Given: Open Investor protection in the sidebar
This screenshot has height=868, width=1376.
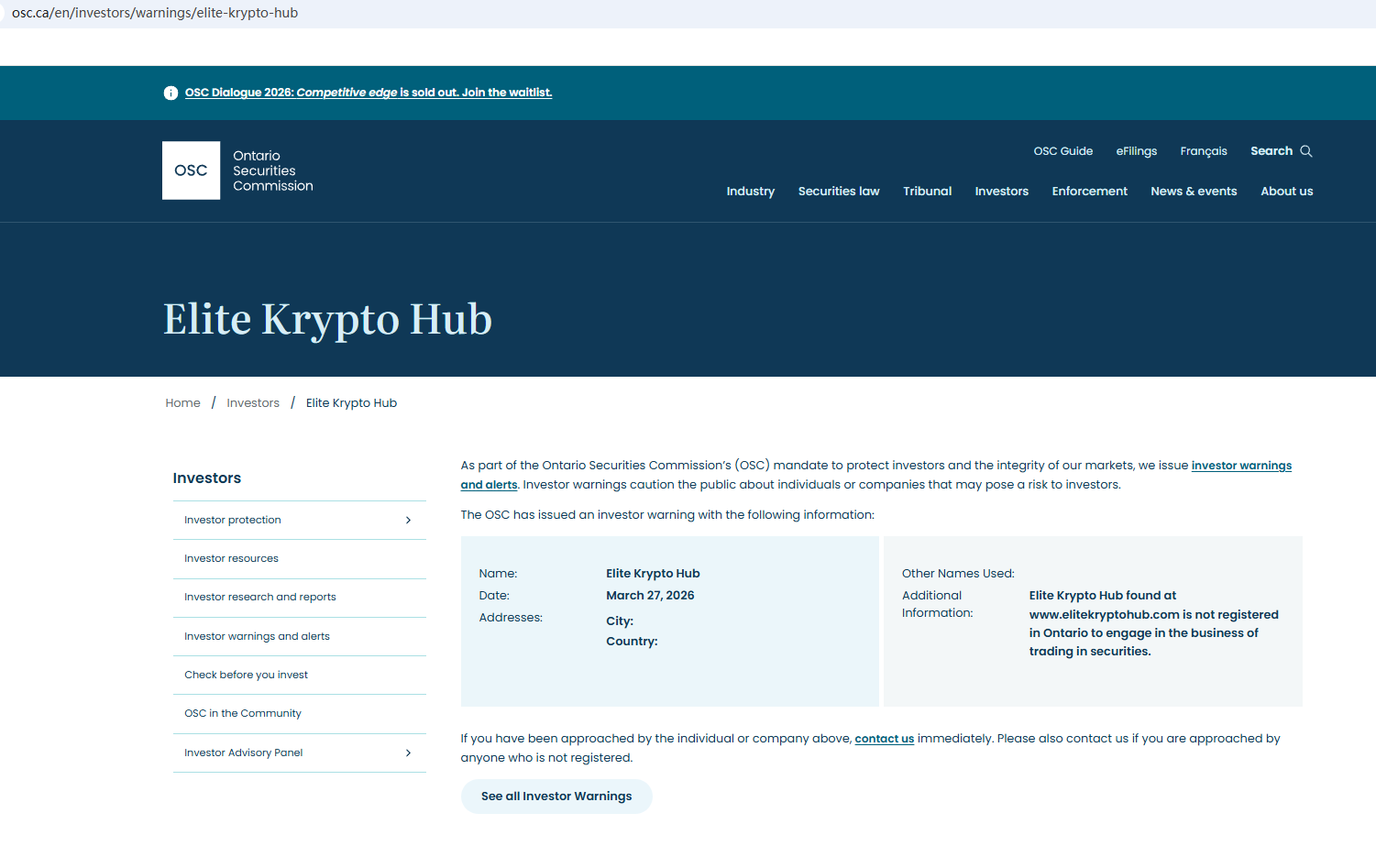Looking at the screenshot, I should [x=233, y=521].
